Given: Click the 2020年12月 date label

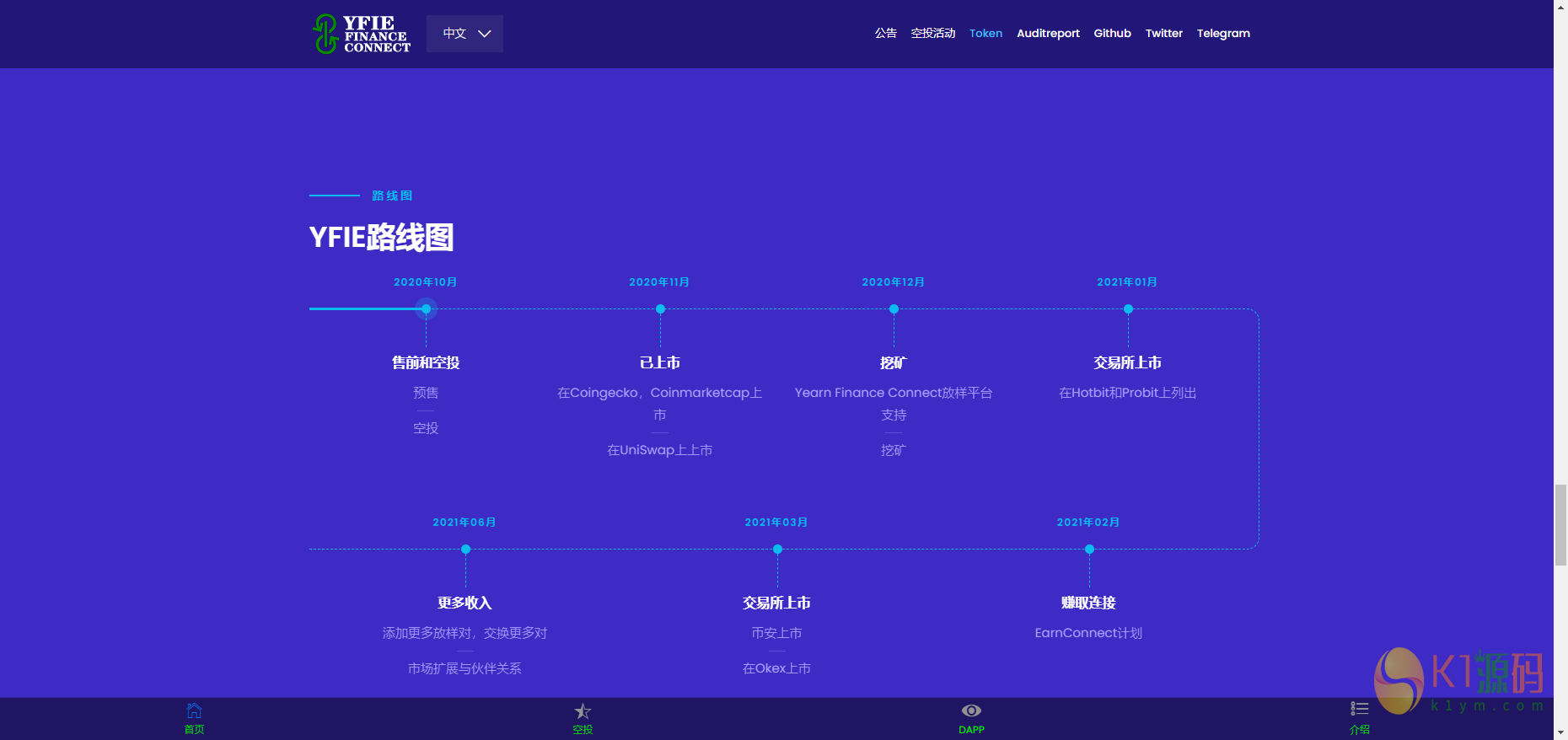Looking at the screenshot, I should coord(894,282).
